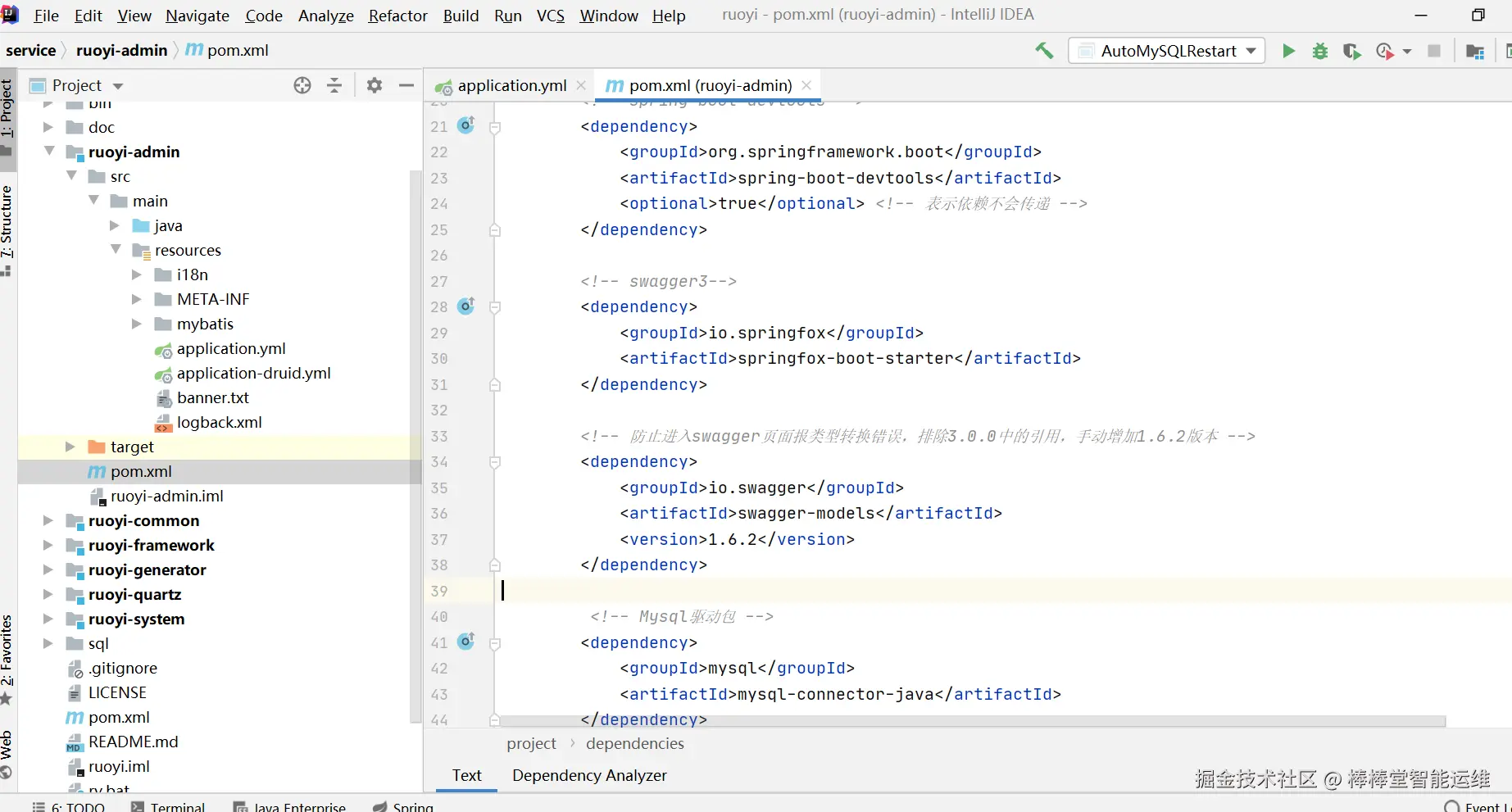Viewport: 1512px width, 812px height.
Task: Open the Refactor menu
Action: pyautogui.click(x=398, y=16)
